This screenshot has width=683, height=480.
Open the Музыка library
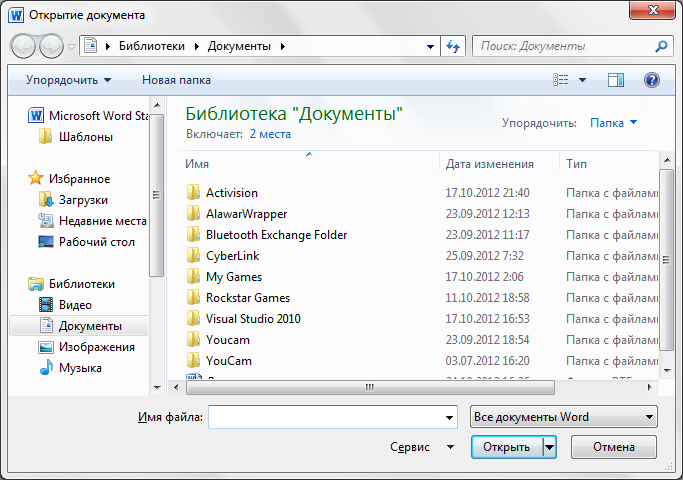(x=71, y=368)
